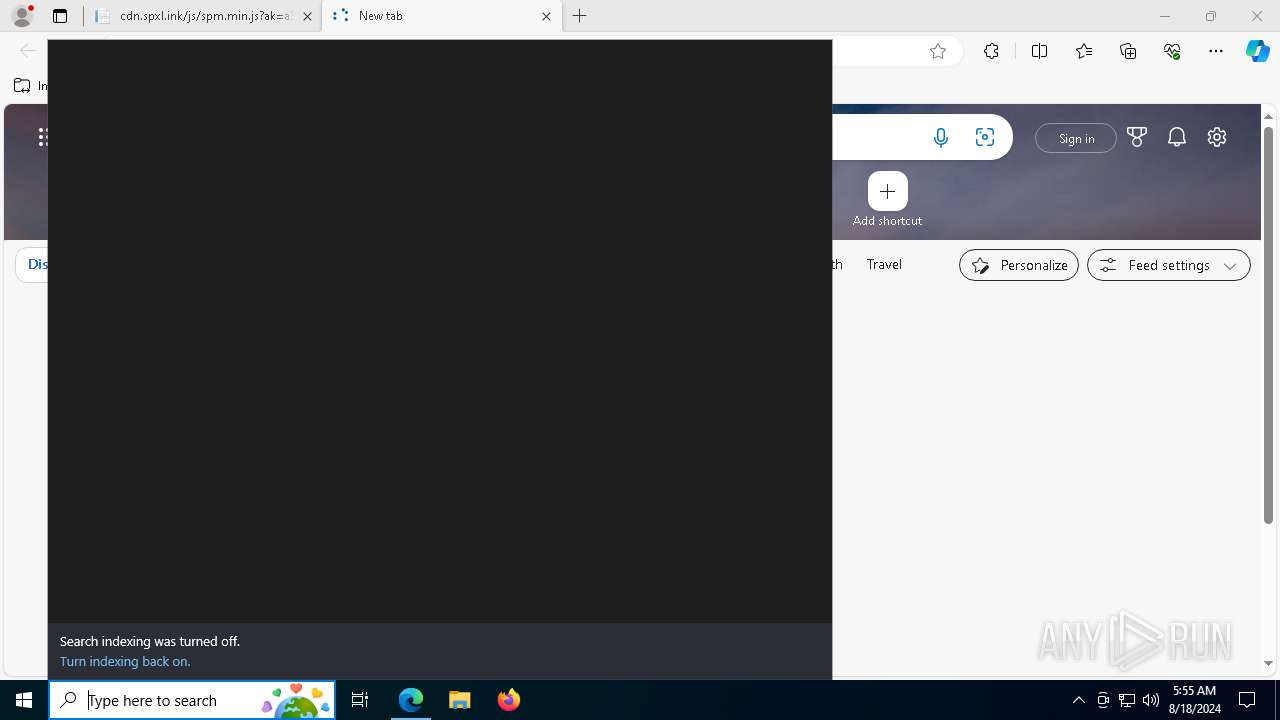The height and width of the screenshot is (720, 1280).
Task: Open the Action Center notification icon
Action: [x=1247, y=700]
